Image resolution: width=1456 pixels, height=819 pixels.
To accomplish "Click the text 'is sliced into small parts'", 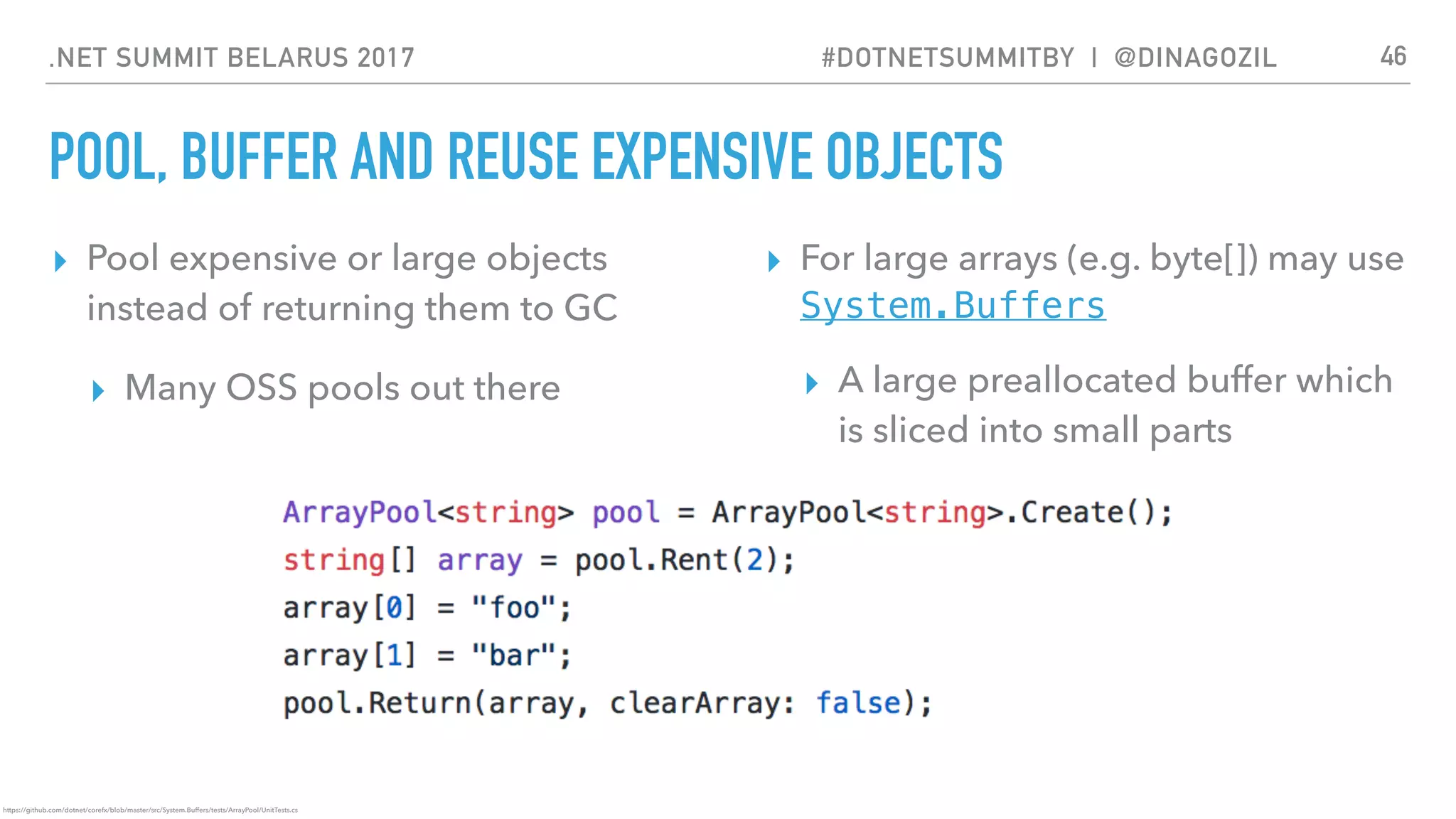I will [x=1034, y=431].
